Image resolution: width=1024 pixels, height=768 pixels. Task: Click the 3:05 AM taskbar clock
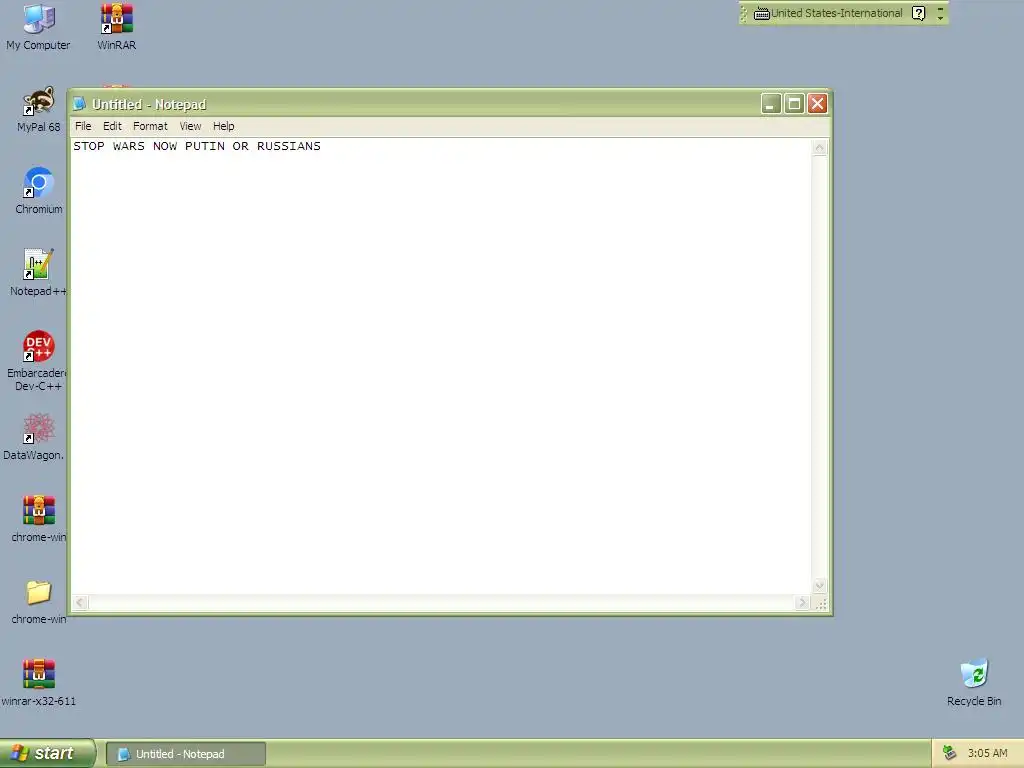point(987,753)
